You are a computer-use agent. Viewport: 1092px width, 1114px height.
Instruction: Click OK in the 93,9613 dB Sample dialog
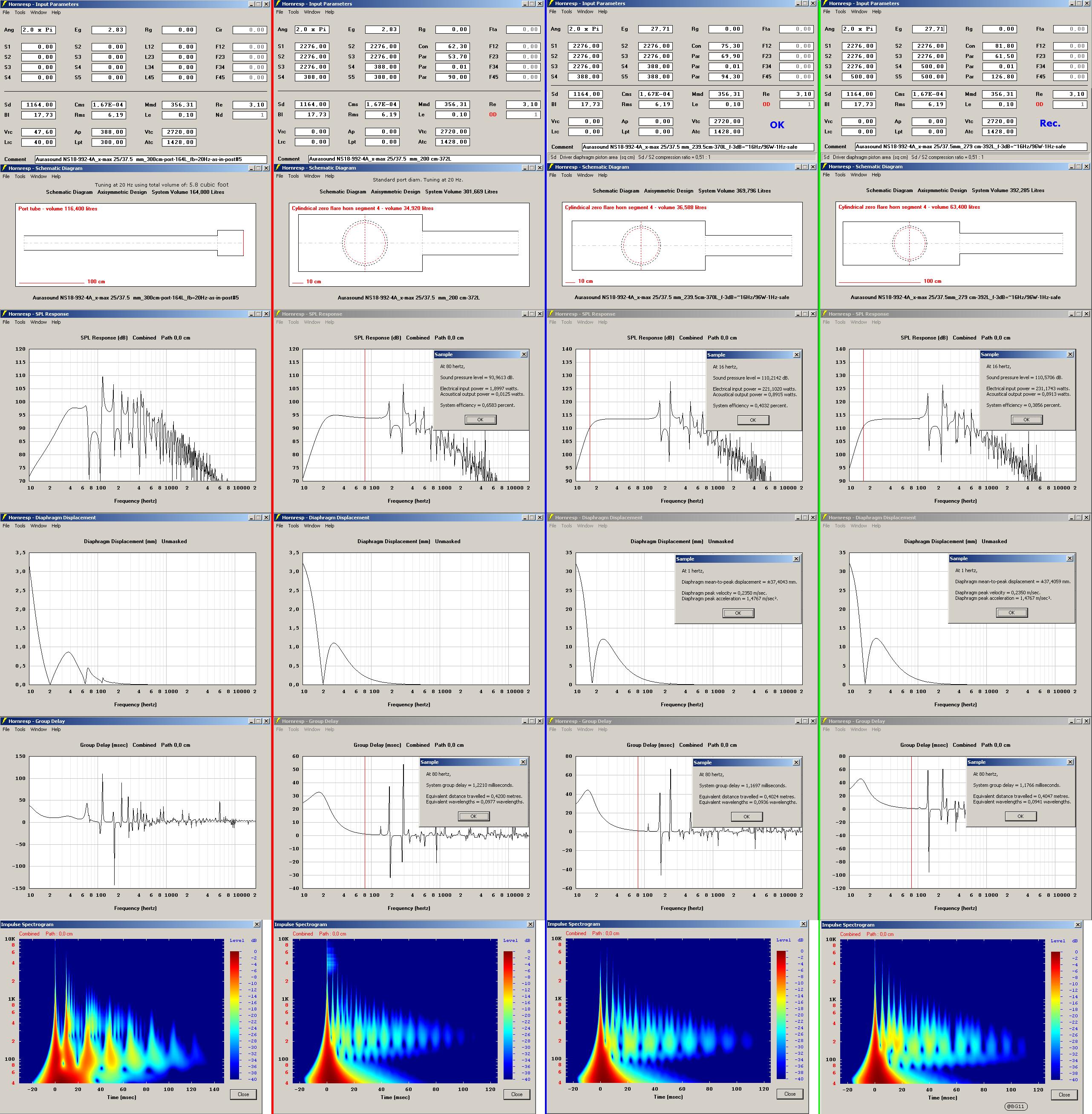point(480,420)
